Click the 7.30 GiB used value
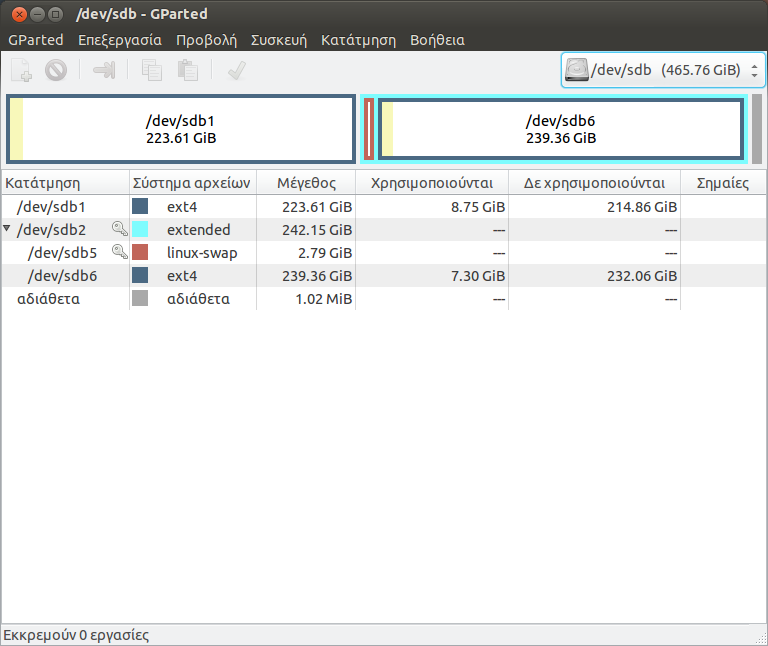The image size is (768, 646). pos(478,276)
